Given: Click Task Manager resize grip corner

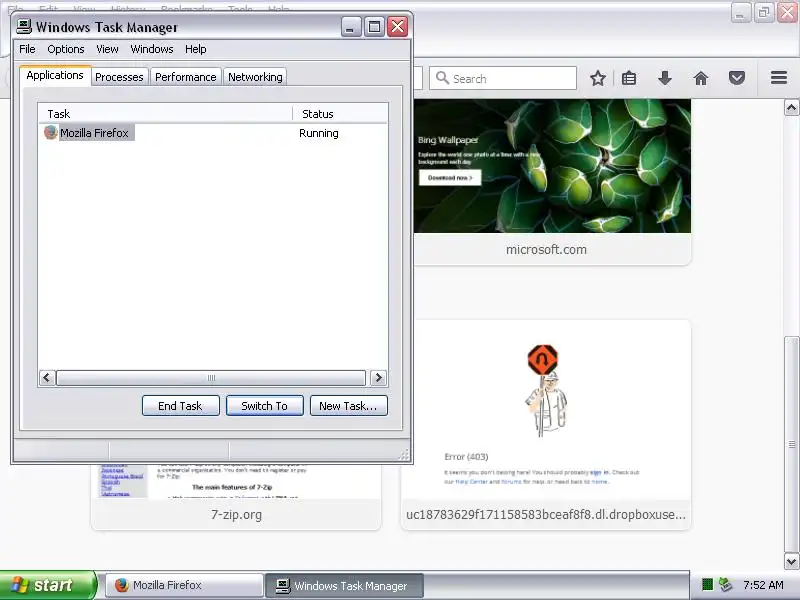Looking at the screenshot, I should [404, 455].
